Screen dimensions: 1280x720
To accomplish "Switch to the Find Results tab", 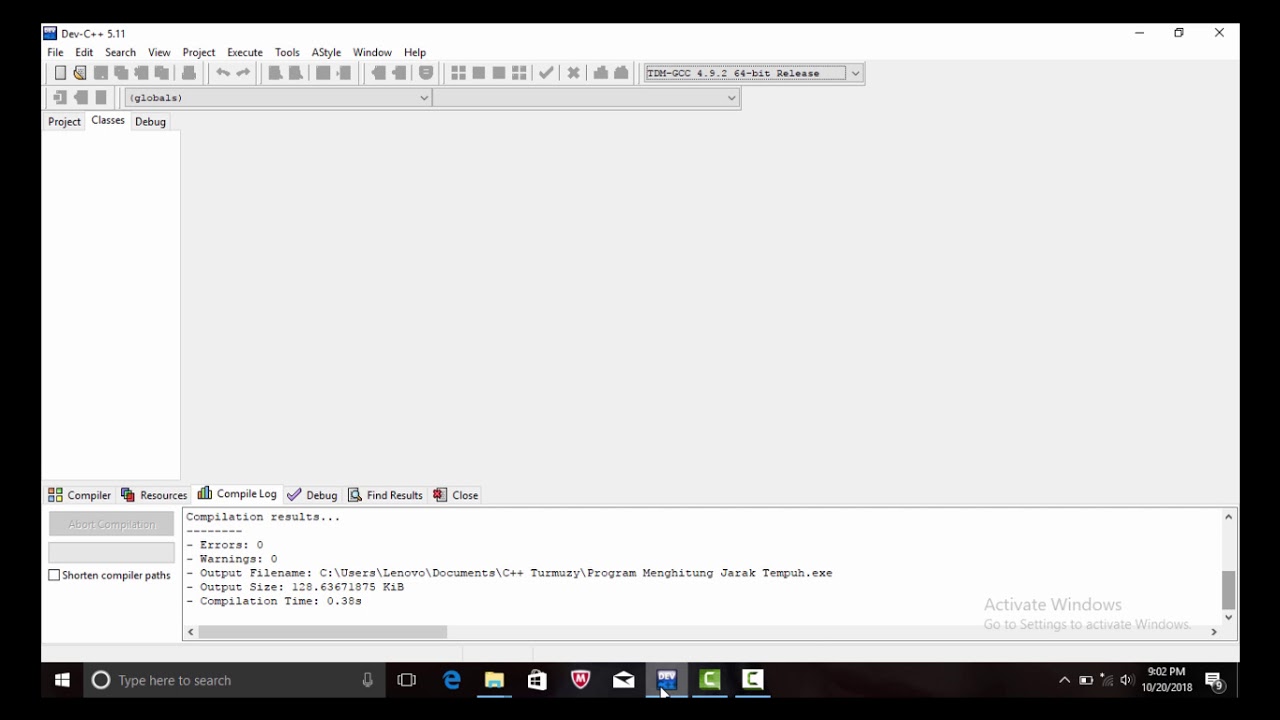I will coord(385,495).
